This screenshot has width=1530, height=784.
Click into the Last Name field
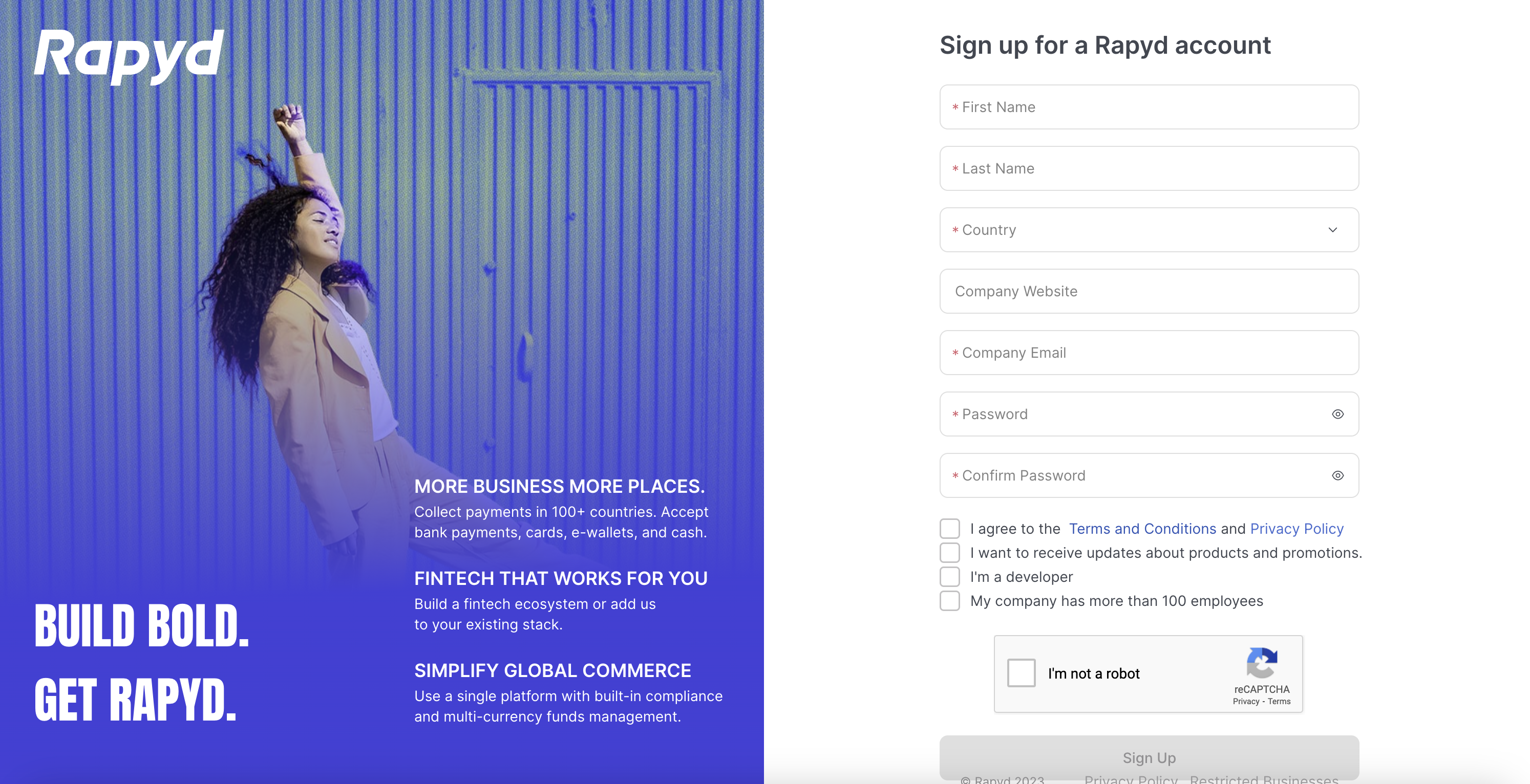1148,168
